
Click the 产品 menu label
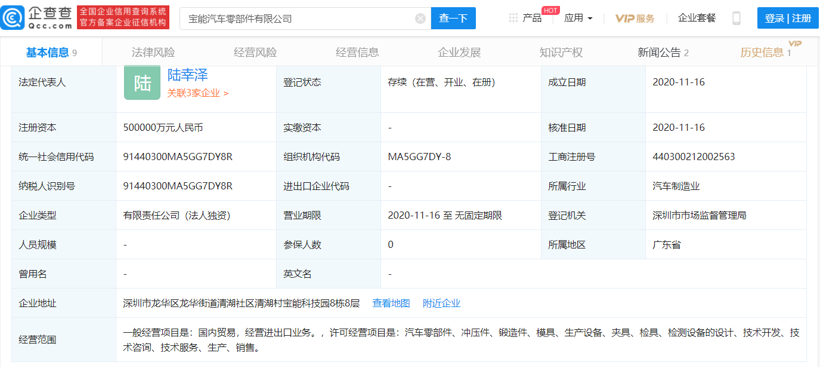[x=532, y=18]
